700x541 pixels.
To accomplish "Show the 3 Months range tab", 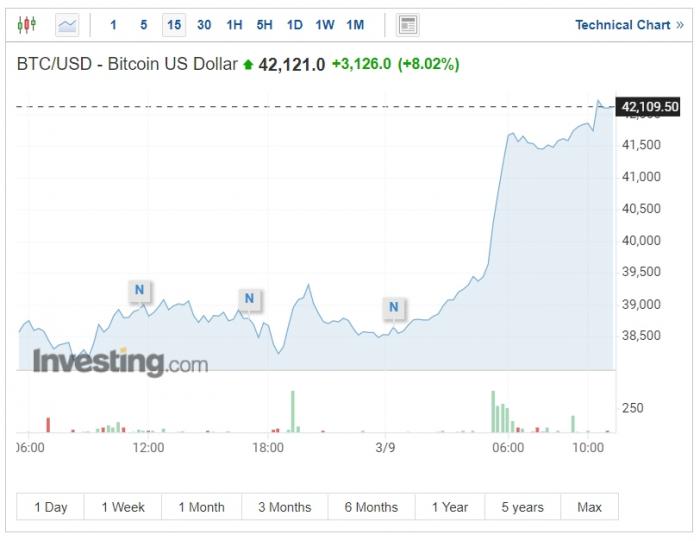I will click(284, 507).
